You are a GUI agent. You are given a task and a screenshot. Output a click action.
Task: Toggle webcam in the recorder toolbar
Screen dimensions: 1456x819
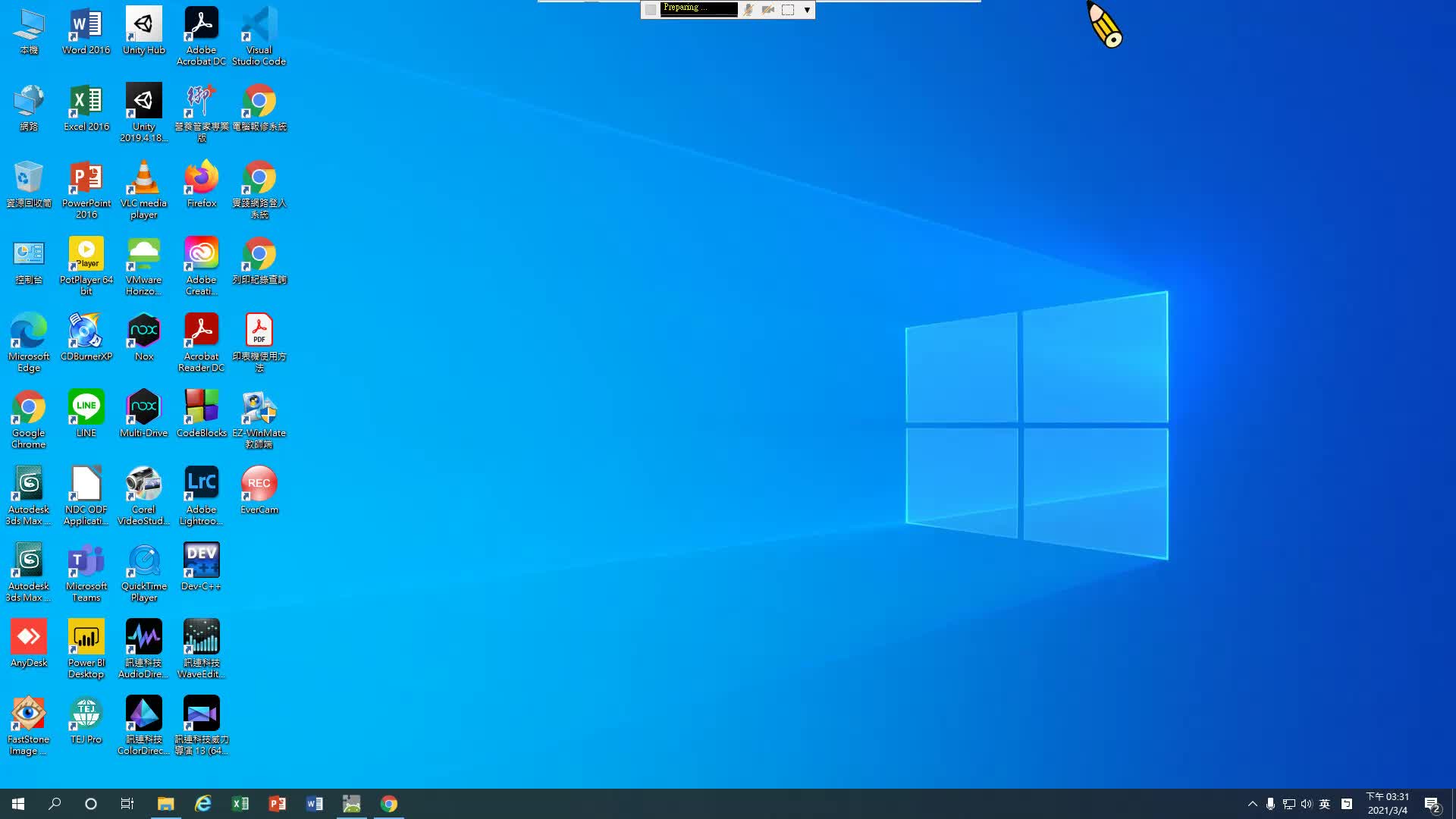click(x=767, y=10)
